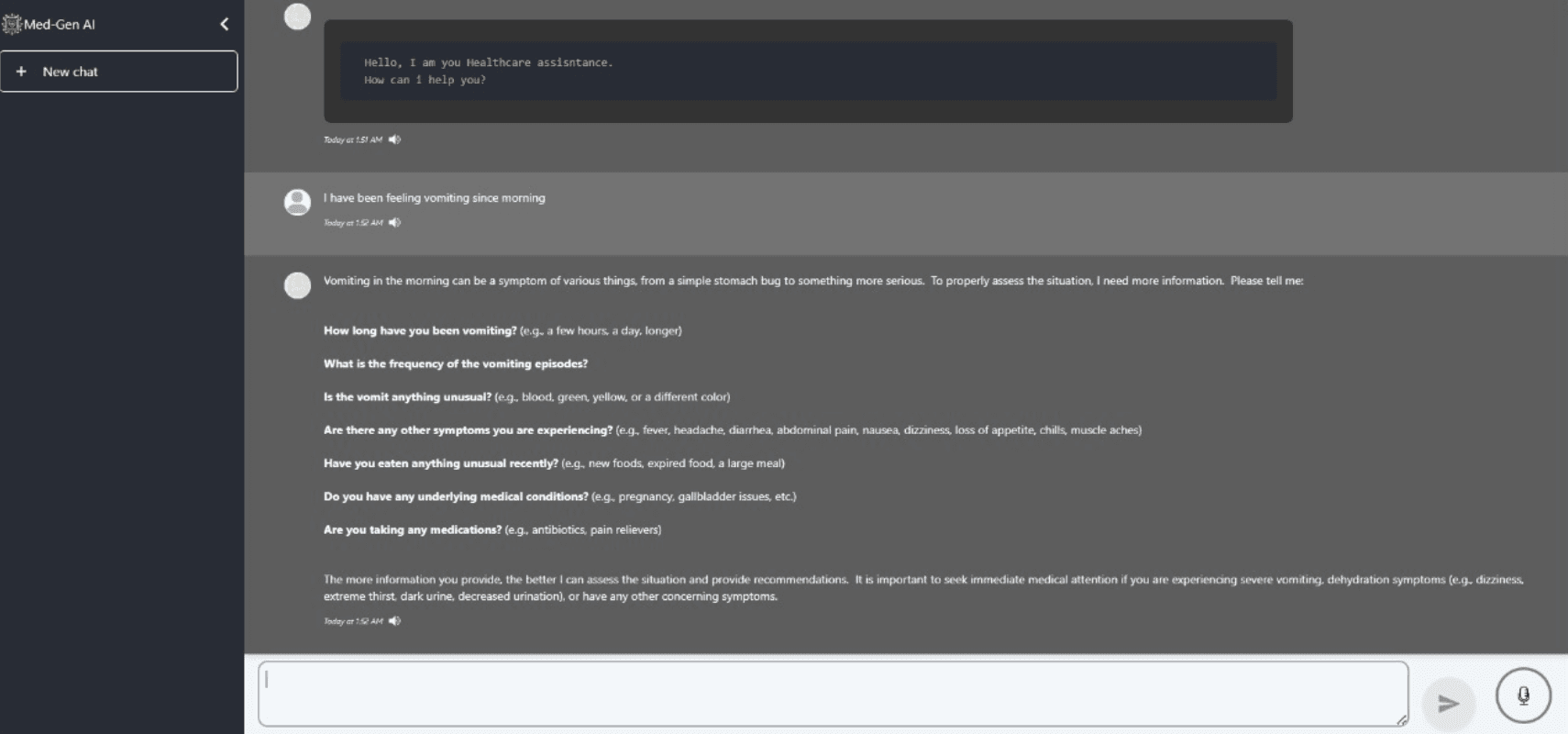This screenshot has height=734, width=1568.
Task: Click the Med-Gen AI logo icon
Action: click(x=12, y=24)
